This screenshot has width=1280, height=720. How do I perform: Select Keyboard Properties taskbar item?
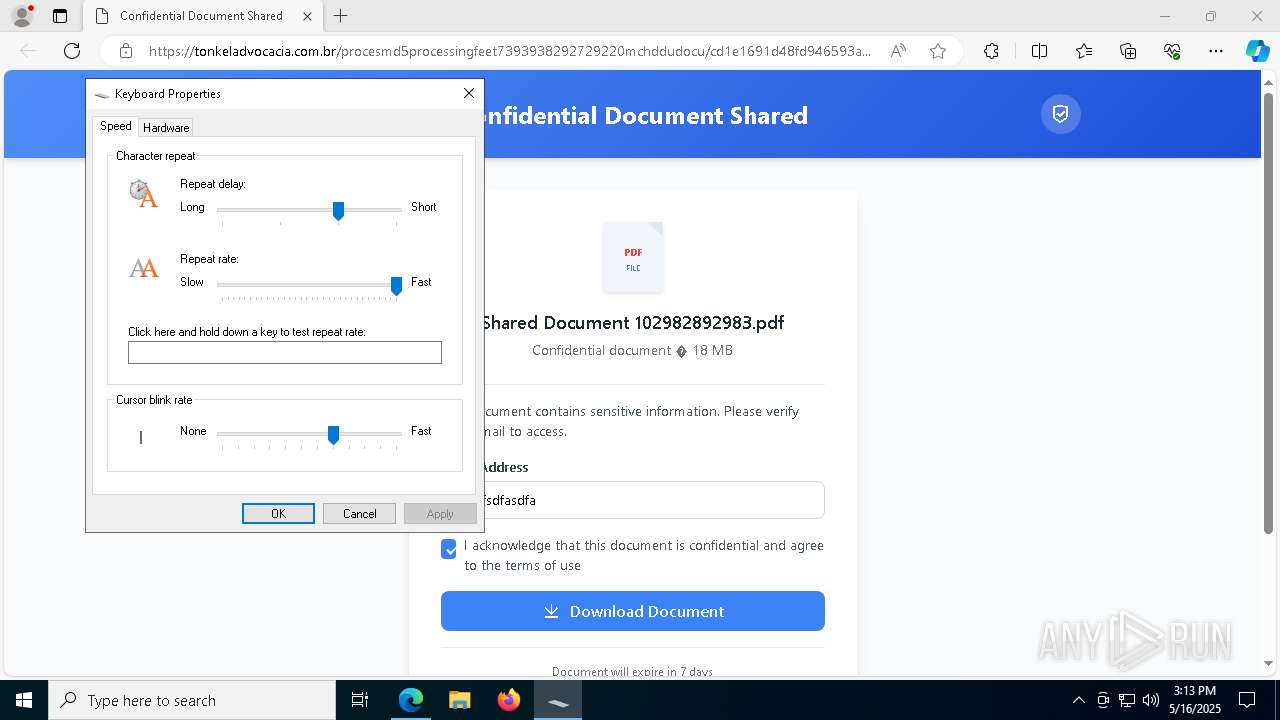[x=558, y=700]
